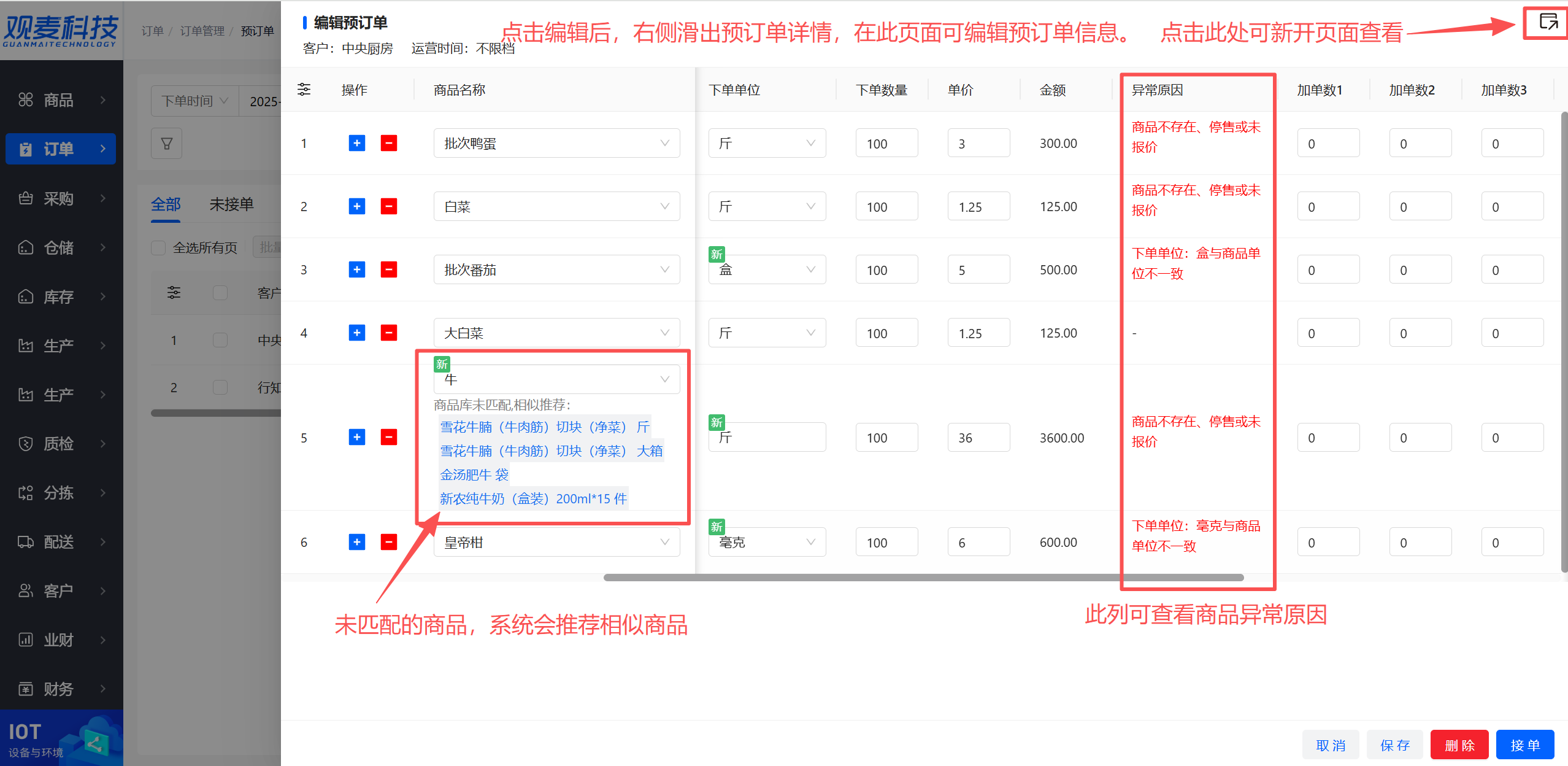Select suggested product 金汤肥牛 袋
1568x766 pixels.
tap(474, 474)
